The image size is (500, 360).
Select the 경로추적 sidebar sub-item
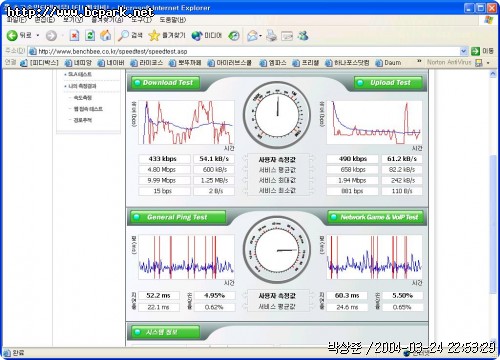(x=82, y=120)
